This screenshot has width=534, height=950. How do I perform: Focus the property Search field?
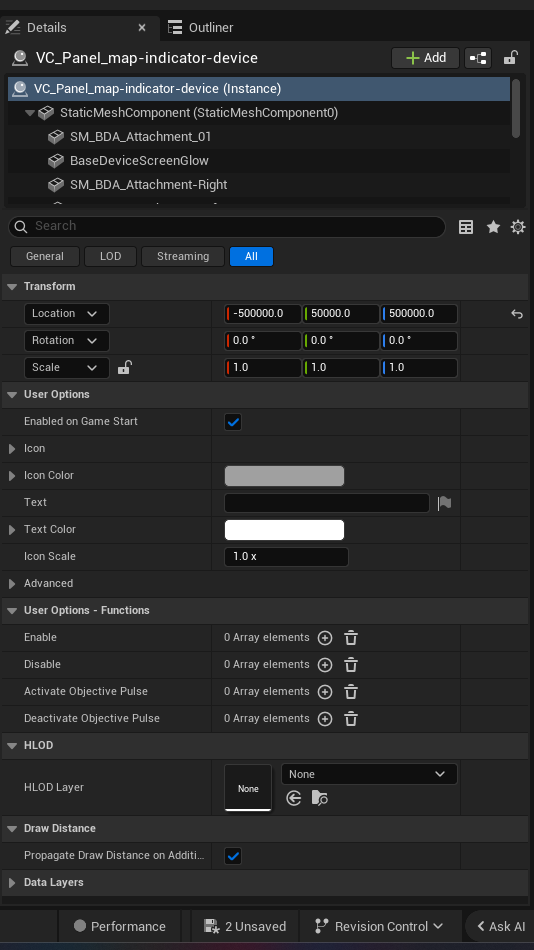(x=227, y=227)
